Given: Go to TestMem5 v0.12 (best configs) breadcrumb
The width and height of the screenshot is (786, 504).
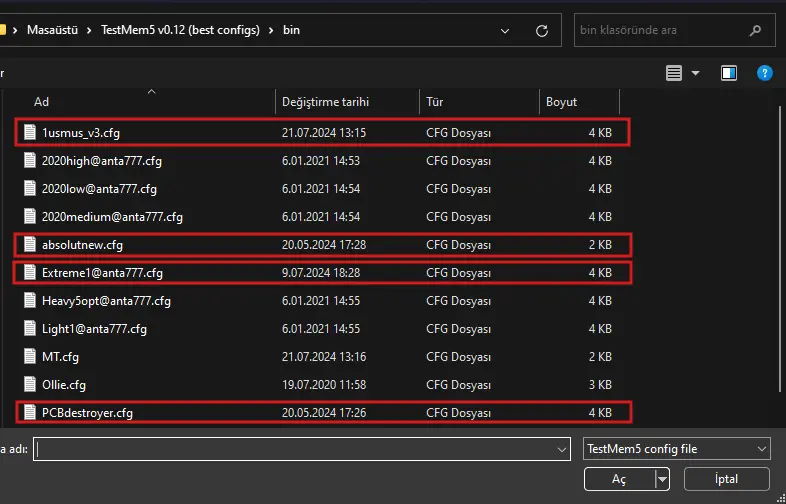Looking at the screenshot, I should click(180, 30).
